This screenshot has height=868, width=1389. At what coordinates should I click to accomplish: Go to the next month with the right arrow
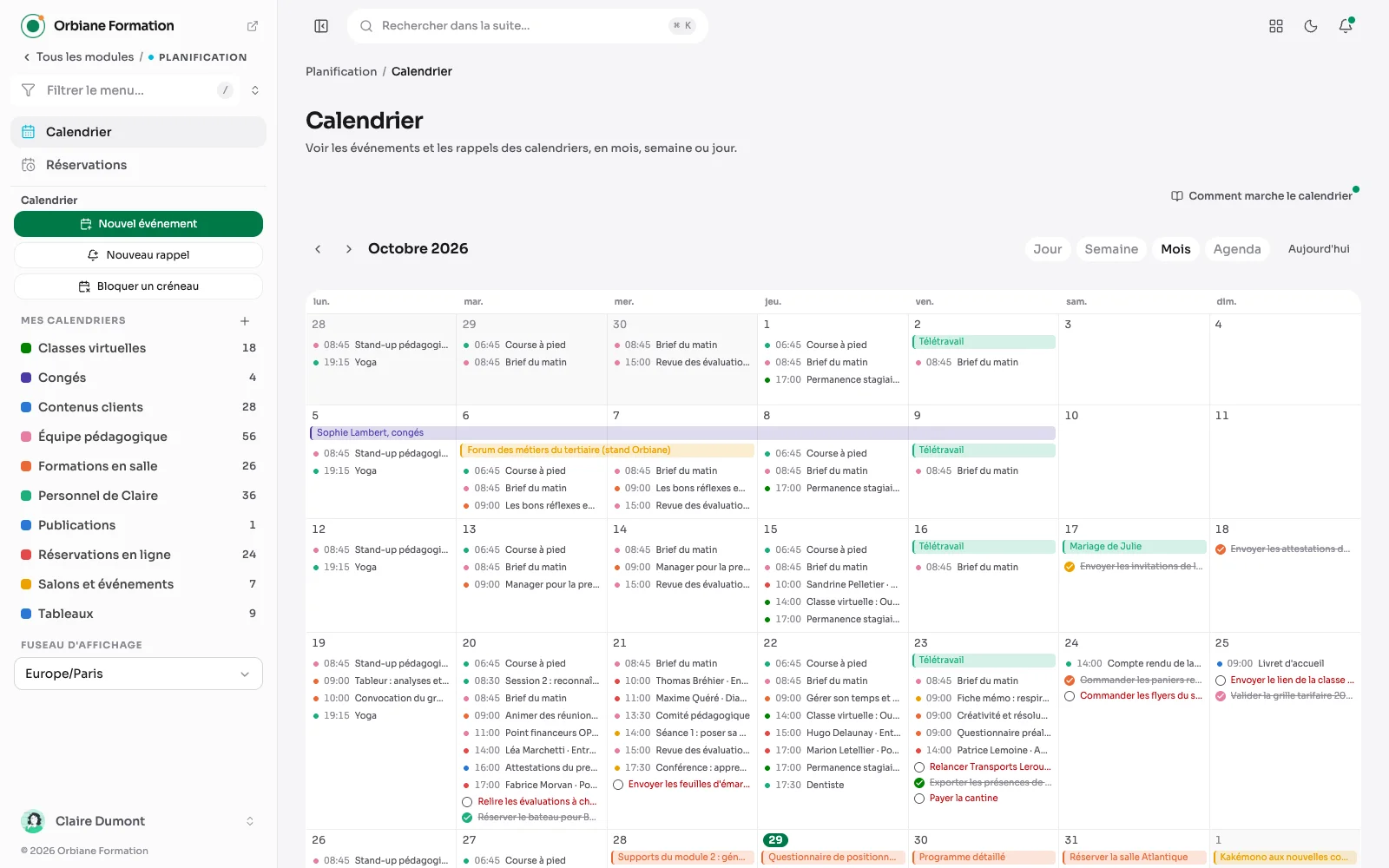coord(349,249)
